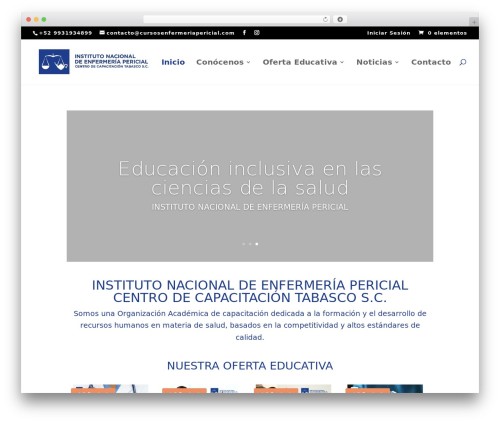
Task: Click the Somos una Organización Académica paragraph
Action: pos(250,325)
